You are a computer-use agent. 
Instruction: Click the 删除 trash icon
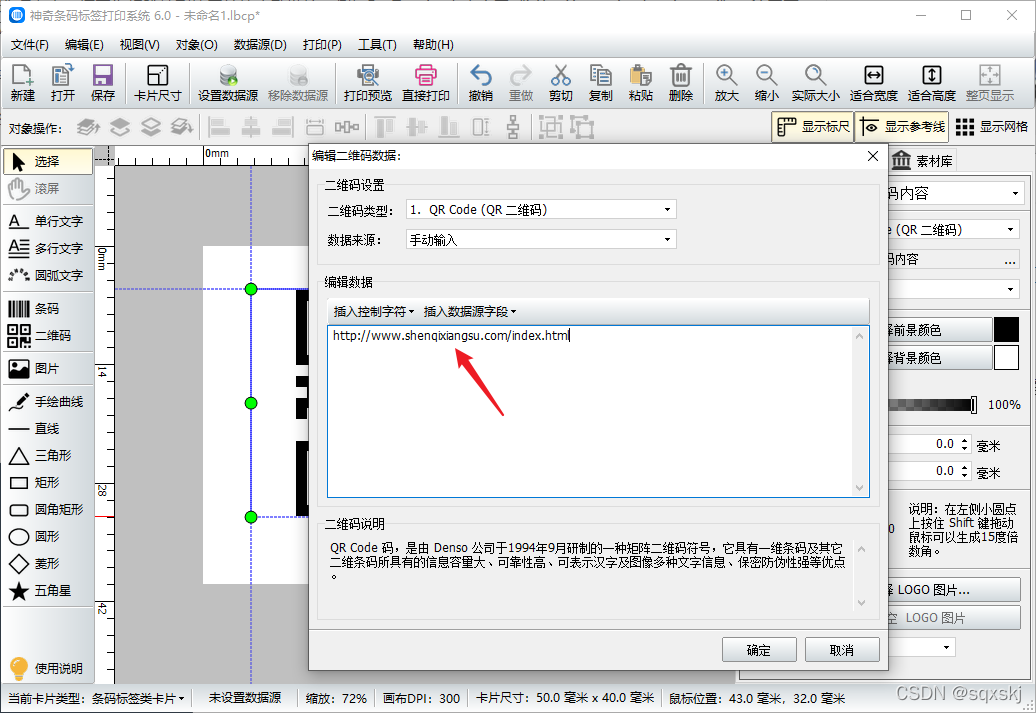(x=681, y=83)
